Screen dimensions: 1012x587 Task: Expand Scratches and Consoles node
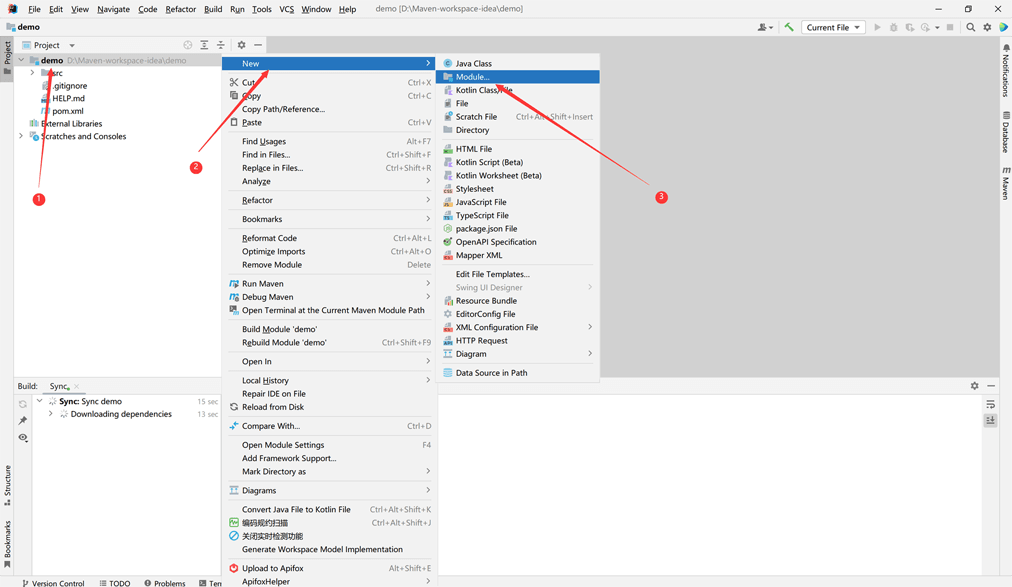21,136
